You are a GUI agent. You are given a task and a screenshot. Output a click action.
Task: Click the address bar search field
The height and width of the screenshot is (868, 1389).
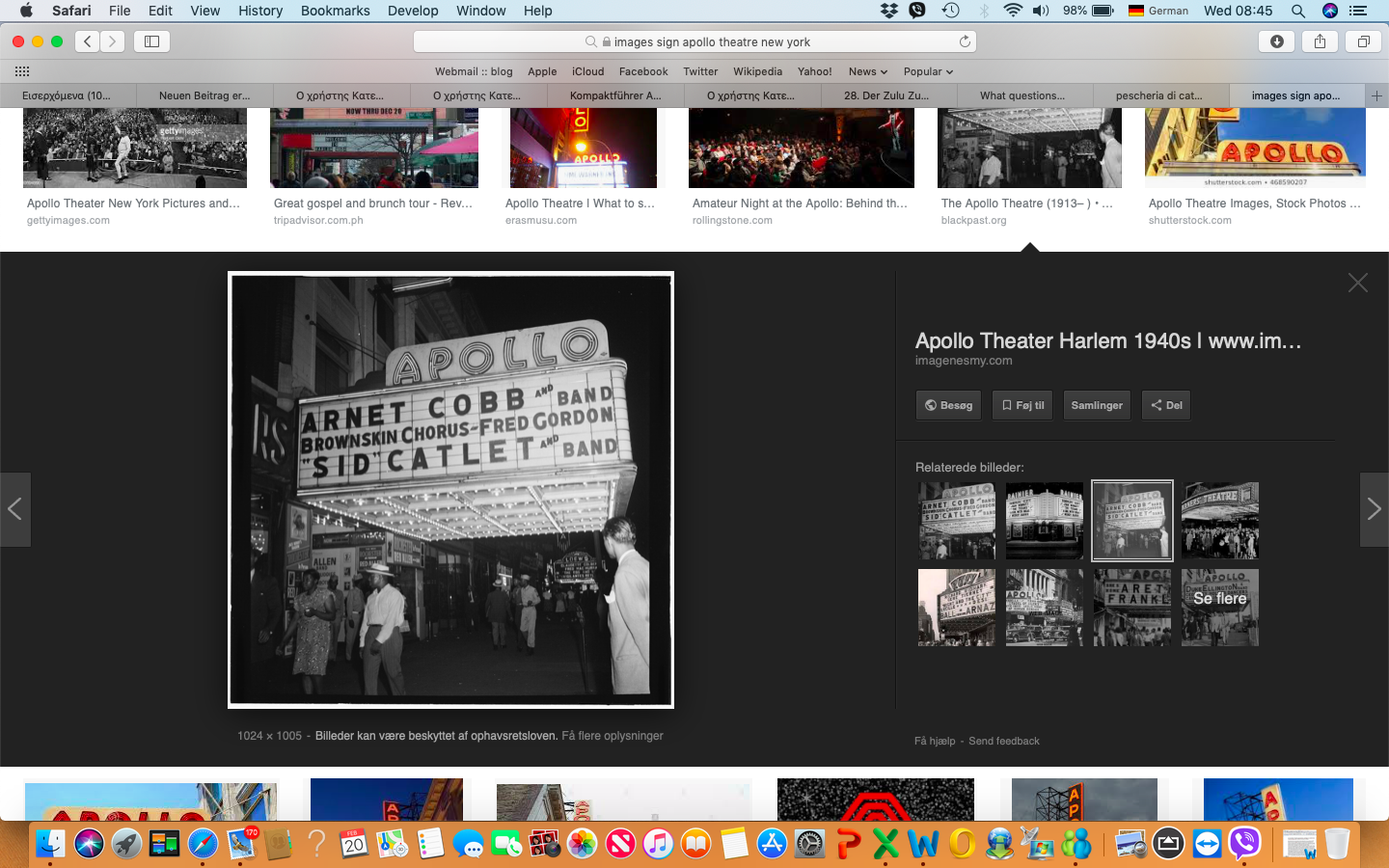[x=694, y=41]
